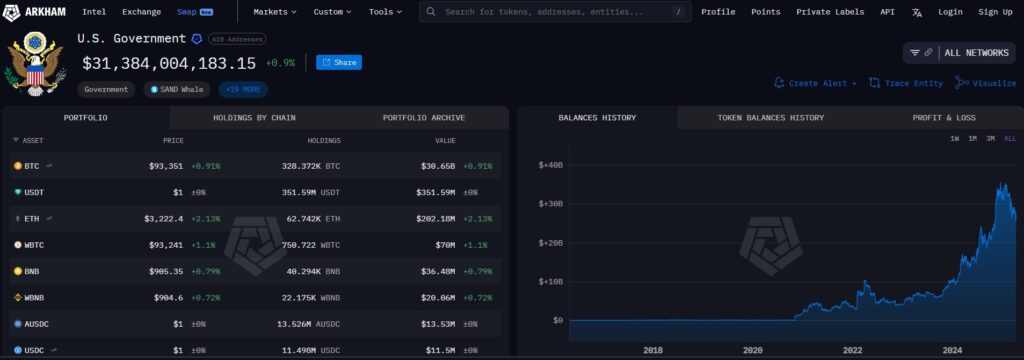Click the search magnifier icon
Viewport: 1024px width, 360px height.
pyautogui.click(x=432, y=12)
